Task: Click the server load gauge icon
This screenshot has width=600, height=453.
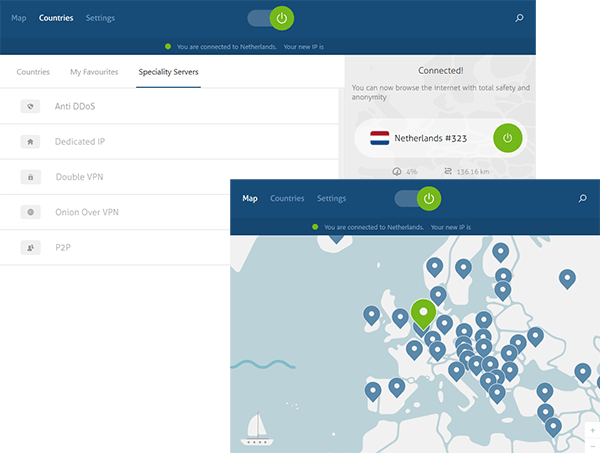Action: [396, 171]
